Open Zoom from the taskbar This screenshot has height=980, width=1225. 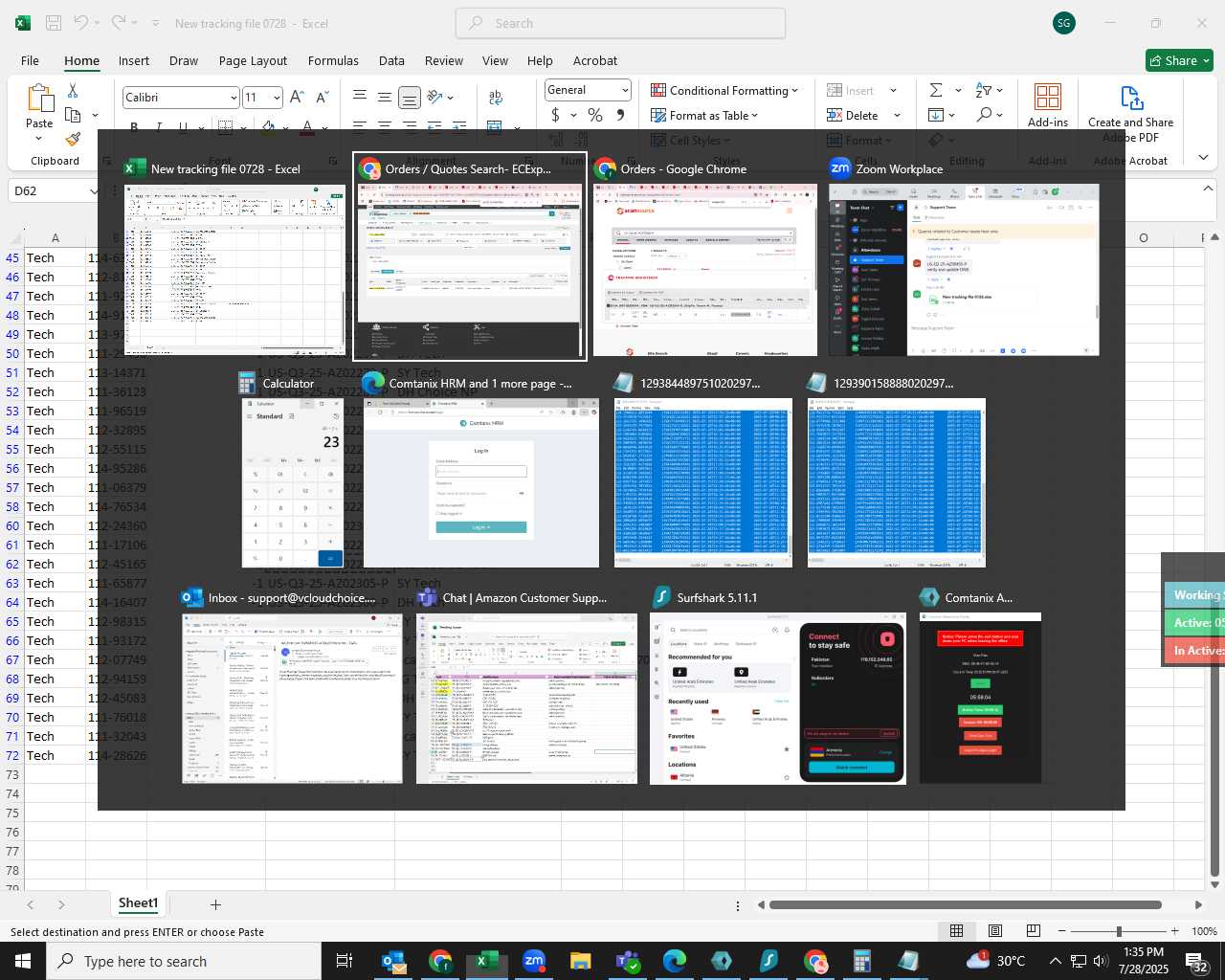pos(534,961)
